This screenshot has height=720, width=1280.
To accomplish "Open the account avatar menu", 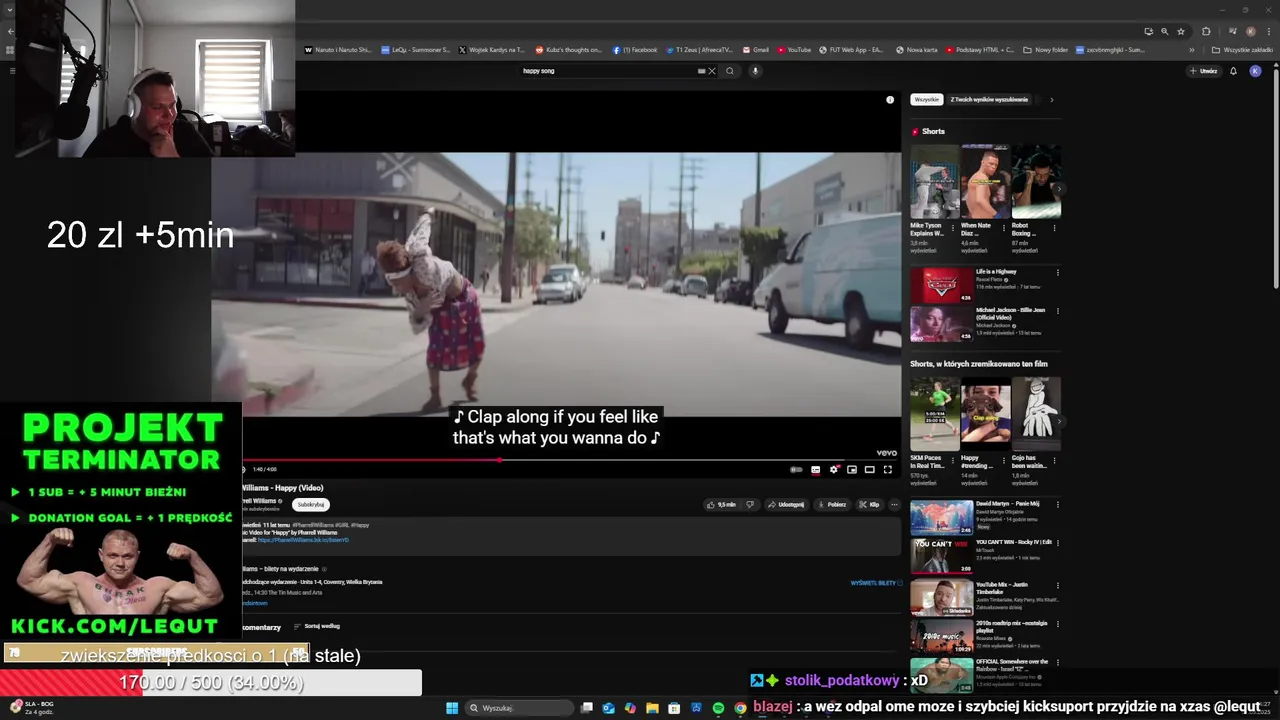I will pyautogui.click(x=1255, y=71).
